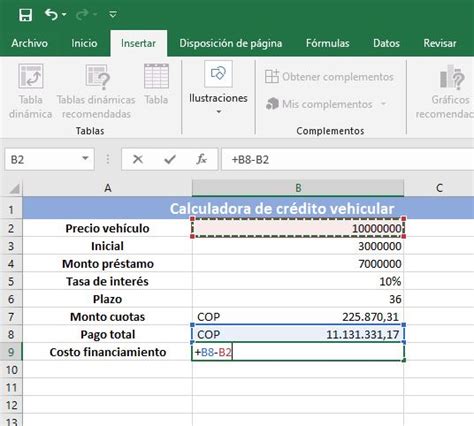Click cell with value 10000000

coord(298,228)
